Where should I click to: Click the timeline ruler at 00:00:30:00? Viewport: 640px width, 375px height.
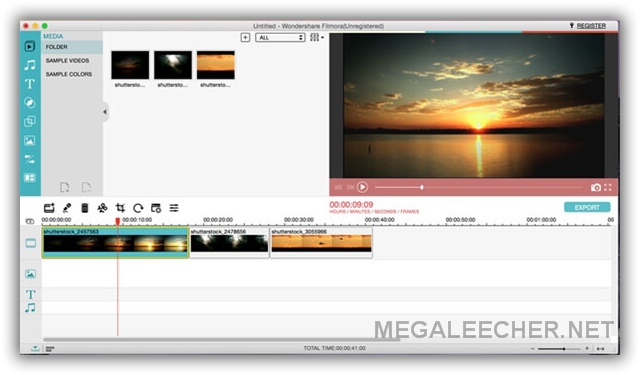299,220
